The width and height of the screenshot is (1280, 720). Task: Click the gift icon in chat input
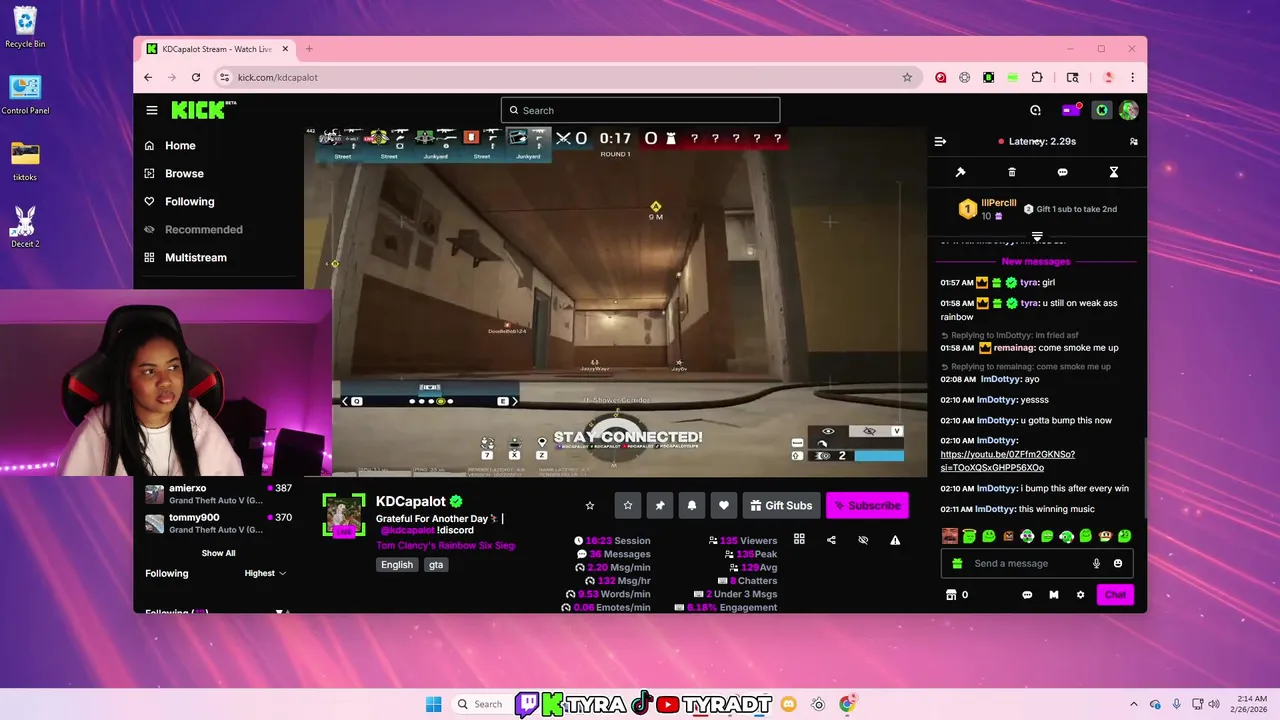(x=957, y=563)
